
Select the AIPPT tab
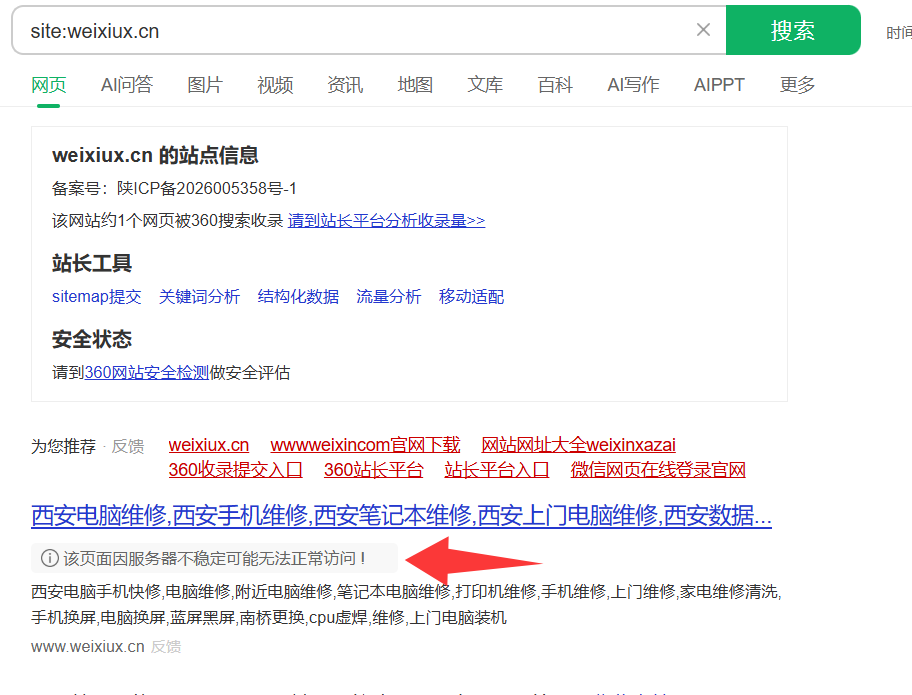pyautogui.click(x=719, y=85)
